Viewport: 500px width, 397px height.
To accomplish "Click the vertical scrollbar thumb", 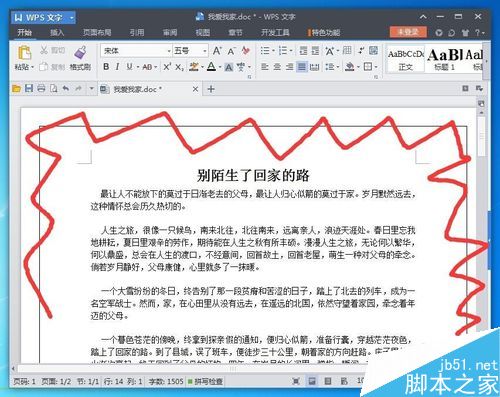I will (482, 137).
